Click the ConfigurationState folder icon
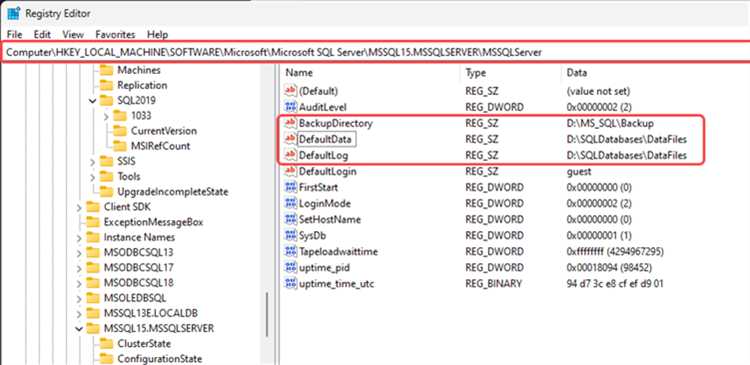 (106, 359)
